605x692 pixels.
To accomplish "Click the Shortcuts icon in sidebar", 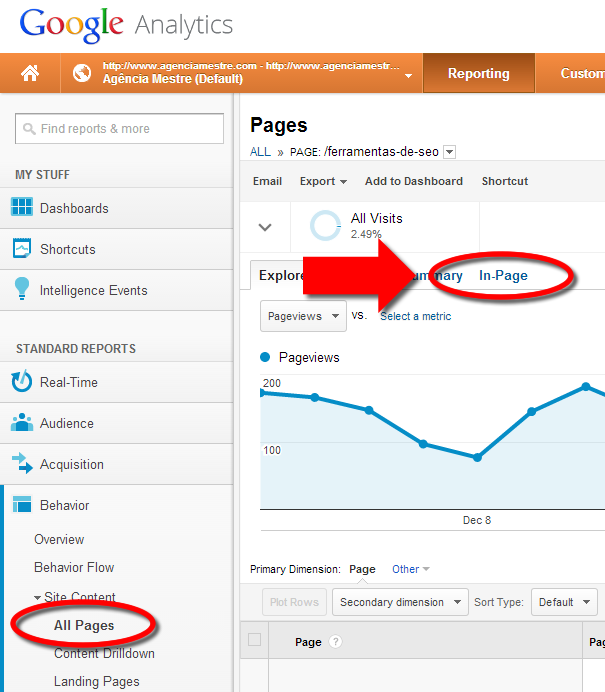I will tap(21, 249).
